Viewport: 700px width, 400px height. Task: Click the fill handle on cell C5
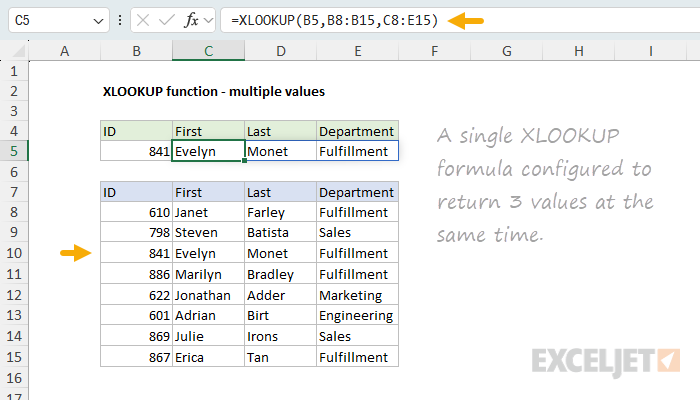point(245,161)
